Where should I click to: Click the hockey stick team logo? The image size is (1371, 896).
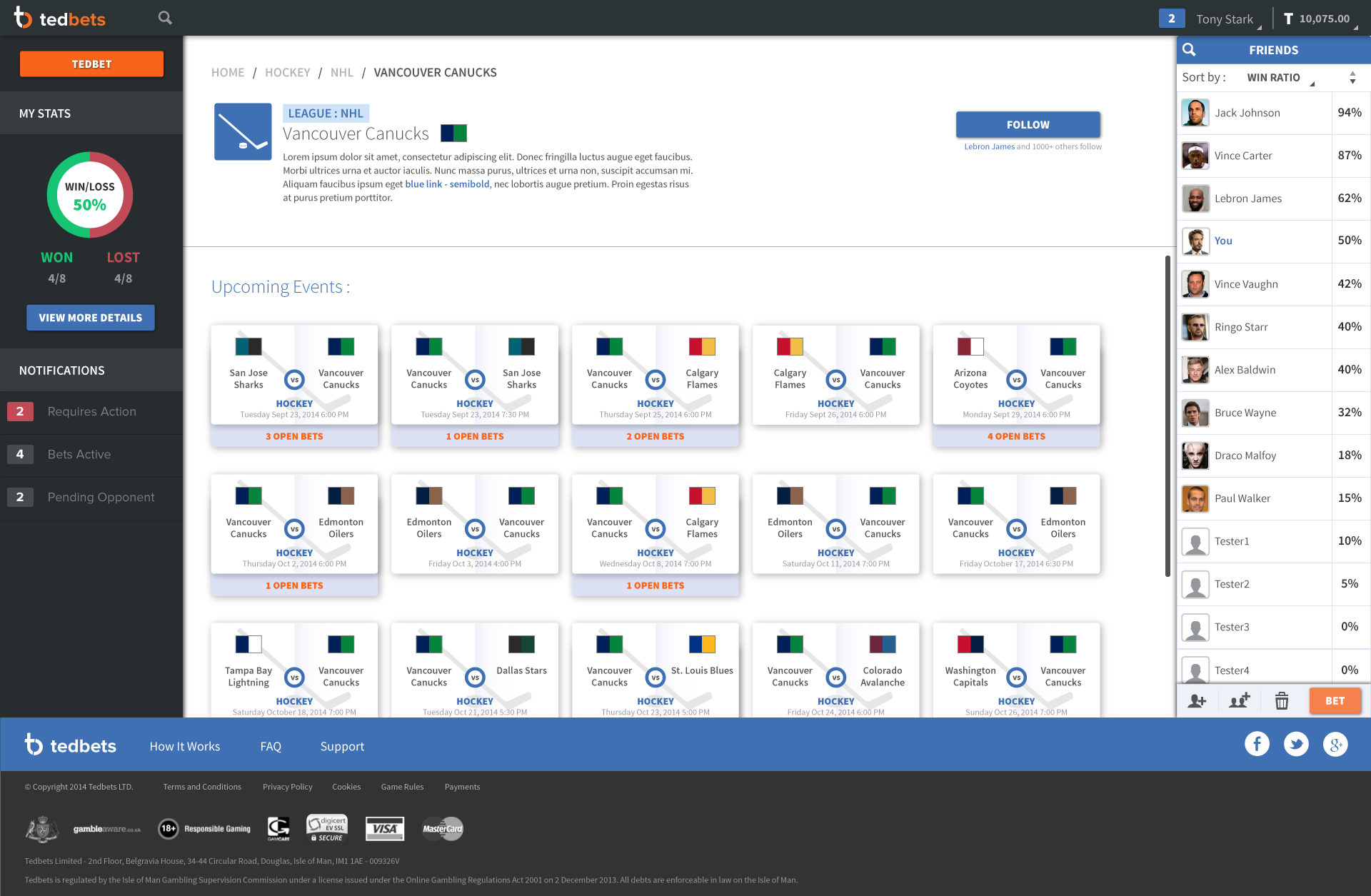(x=243, y=131)
